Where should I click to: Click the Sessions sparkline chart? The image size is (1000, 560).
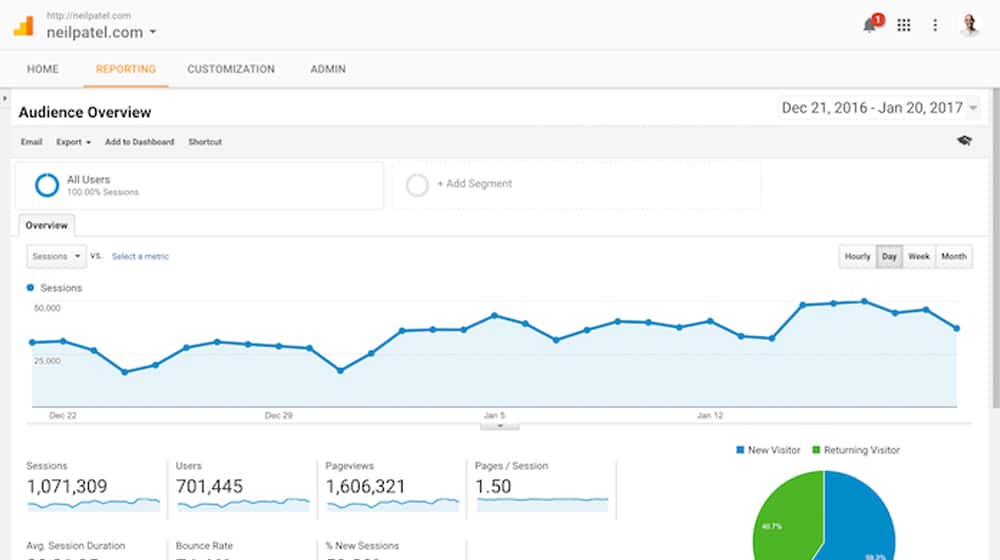coord(94,505)
